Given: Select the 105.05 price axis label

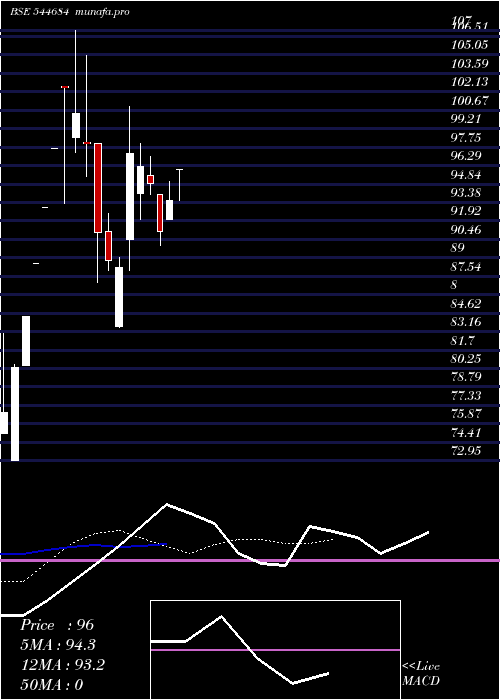Looking at the screenshot, I should [469, 45].
